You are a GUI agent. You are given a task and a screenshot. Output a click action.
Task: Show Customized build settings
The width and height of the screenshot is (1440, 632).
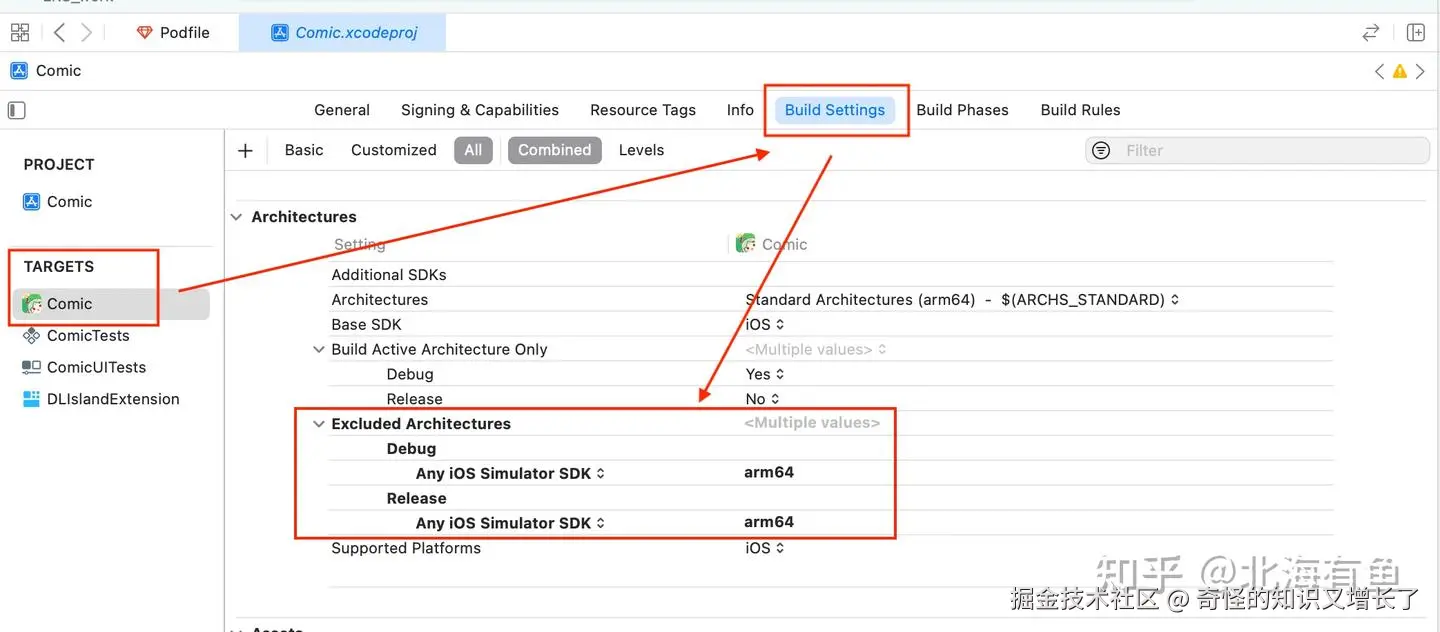click(x=394, y=150)
